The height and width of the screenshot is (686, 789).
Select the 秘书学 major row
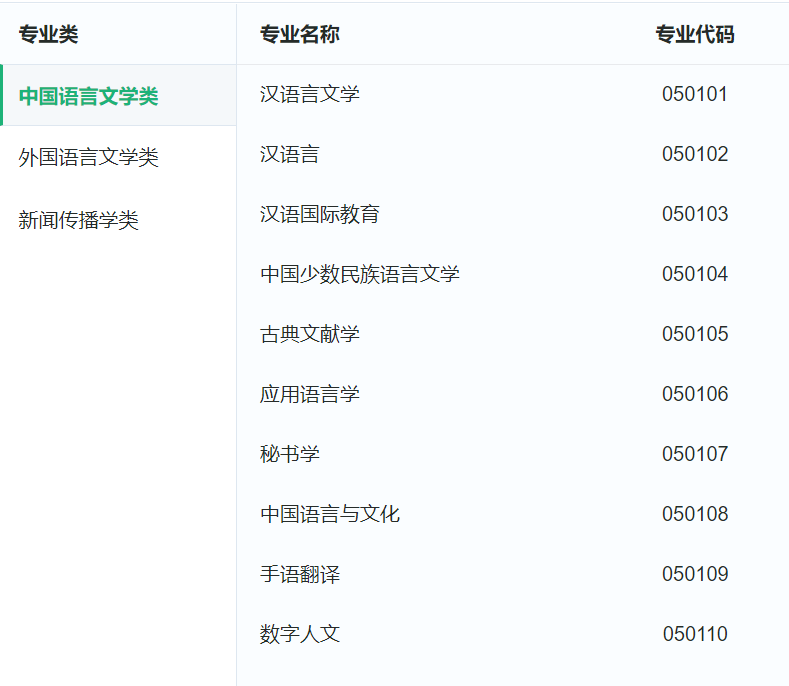click(x=289, y=453)
